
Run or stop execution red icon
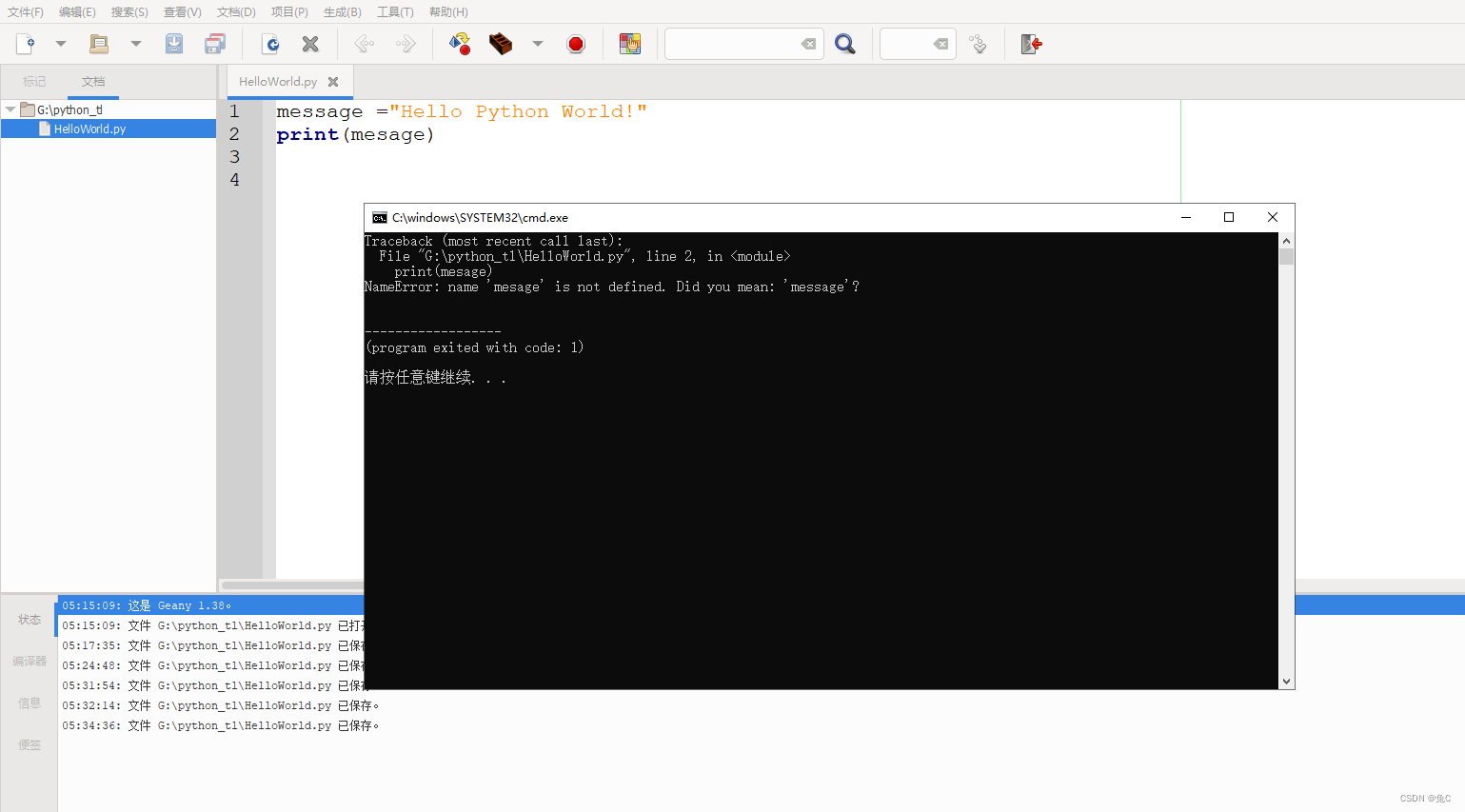(x=576, y=44)
